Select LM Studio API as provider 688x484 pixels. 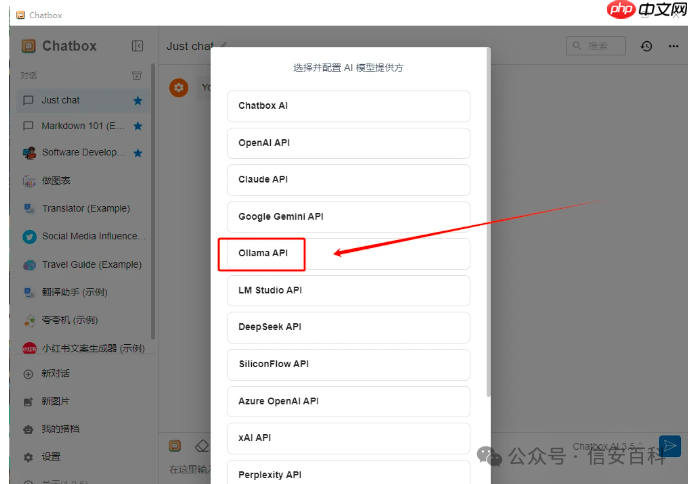(348, 290)
